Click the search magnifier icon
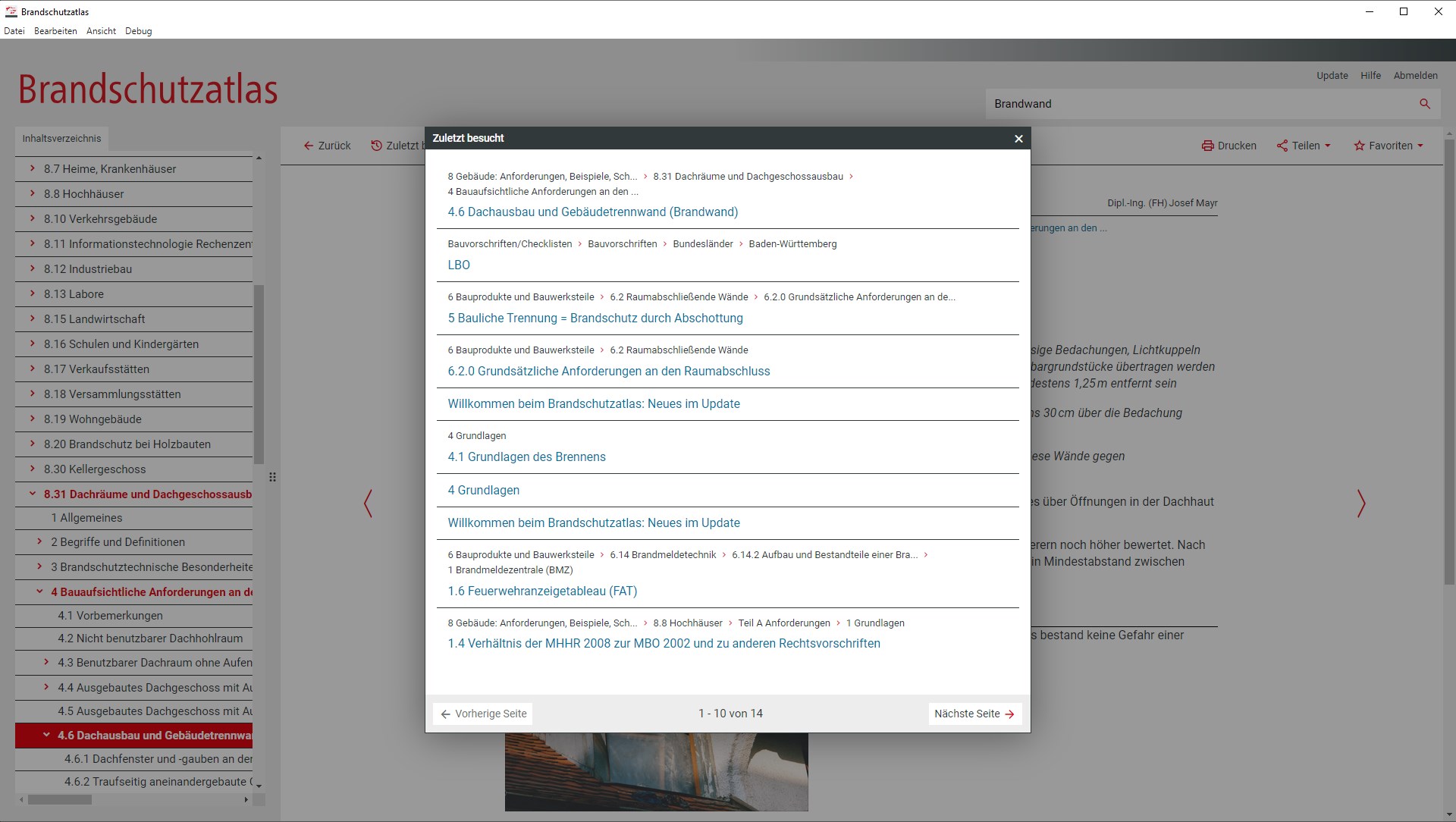Screen dimensions: 1456x822 click(x=1425, y=104)
